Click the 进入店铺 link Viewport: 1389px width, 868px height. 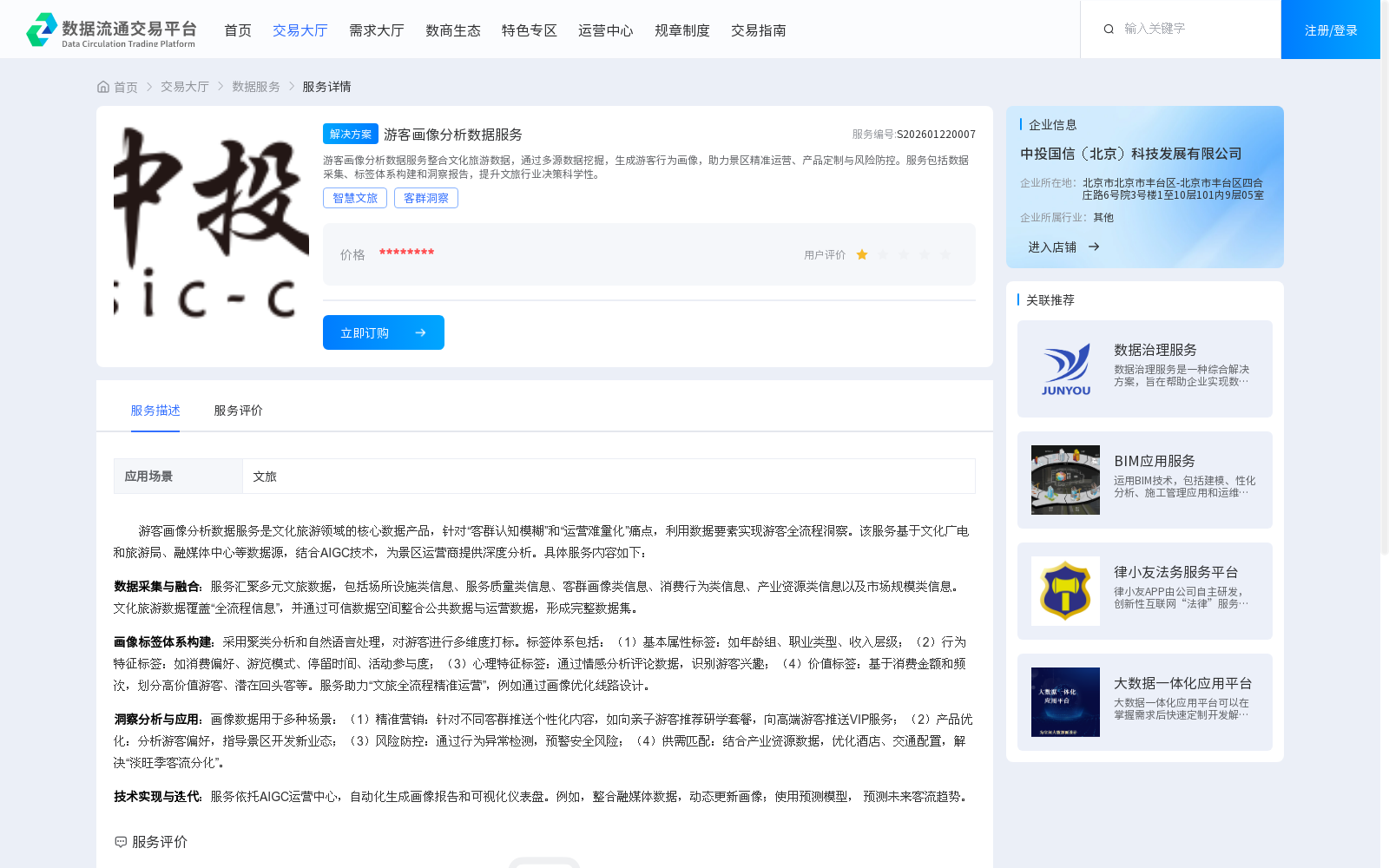(1052, 247)
